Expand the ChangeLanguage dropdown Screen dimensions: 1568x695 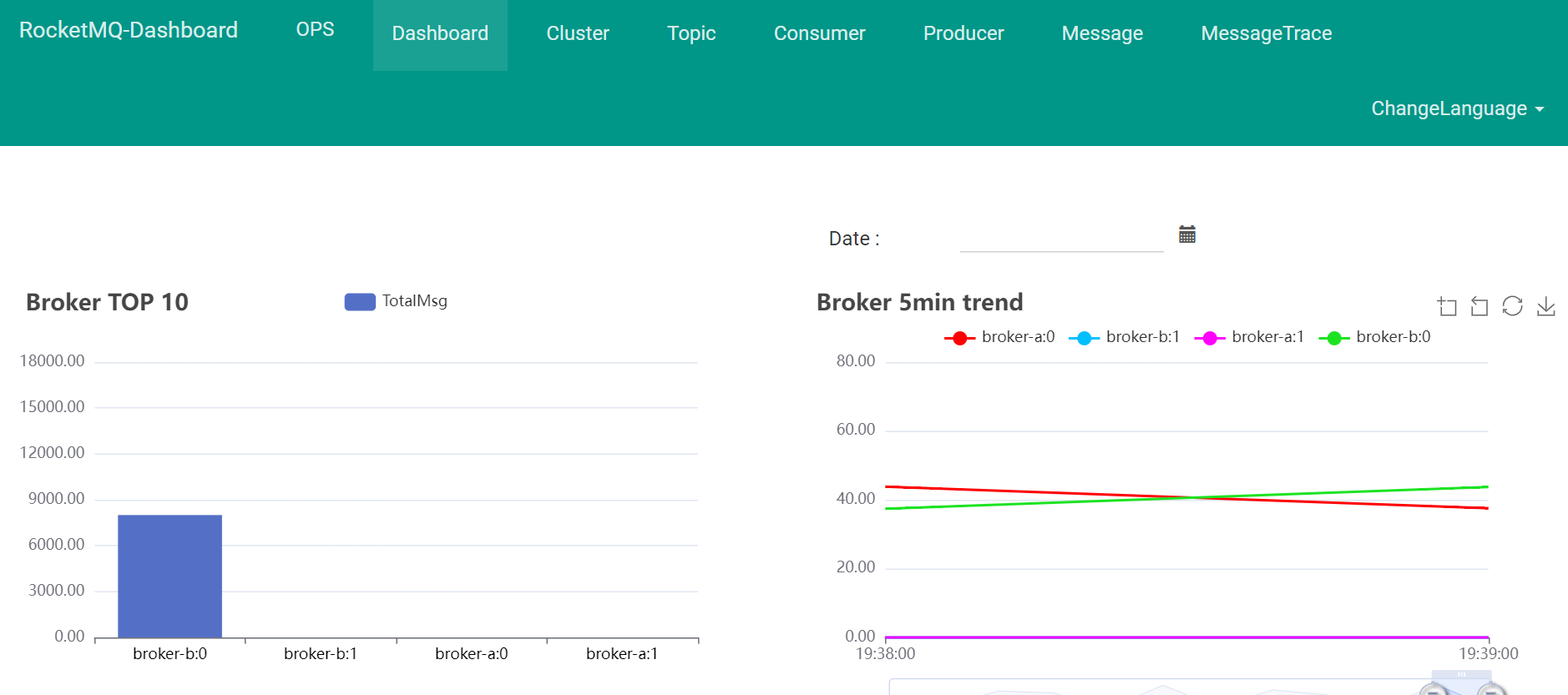(1457, 108)
